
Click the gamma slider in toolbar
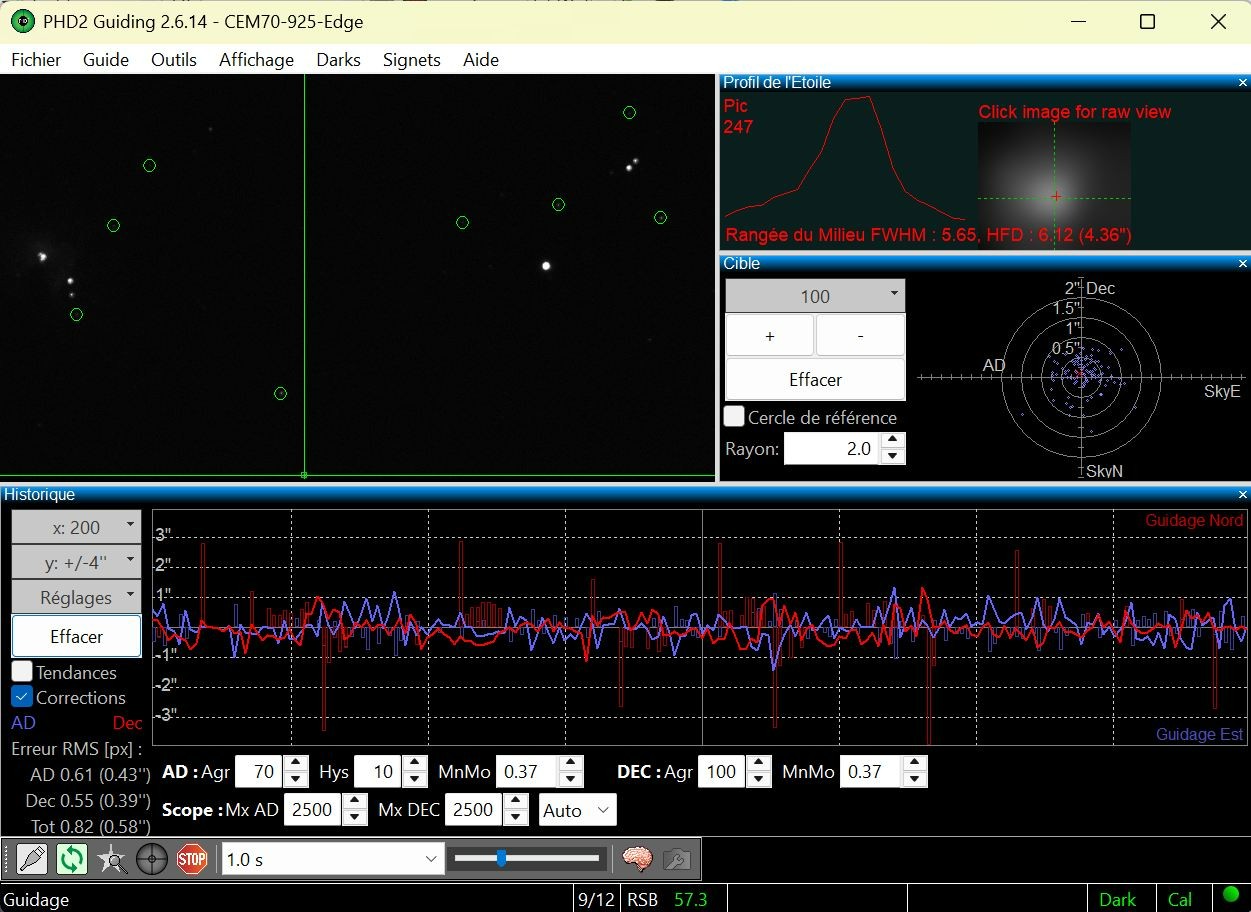pos(527,858)
